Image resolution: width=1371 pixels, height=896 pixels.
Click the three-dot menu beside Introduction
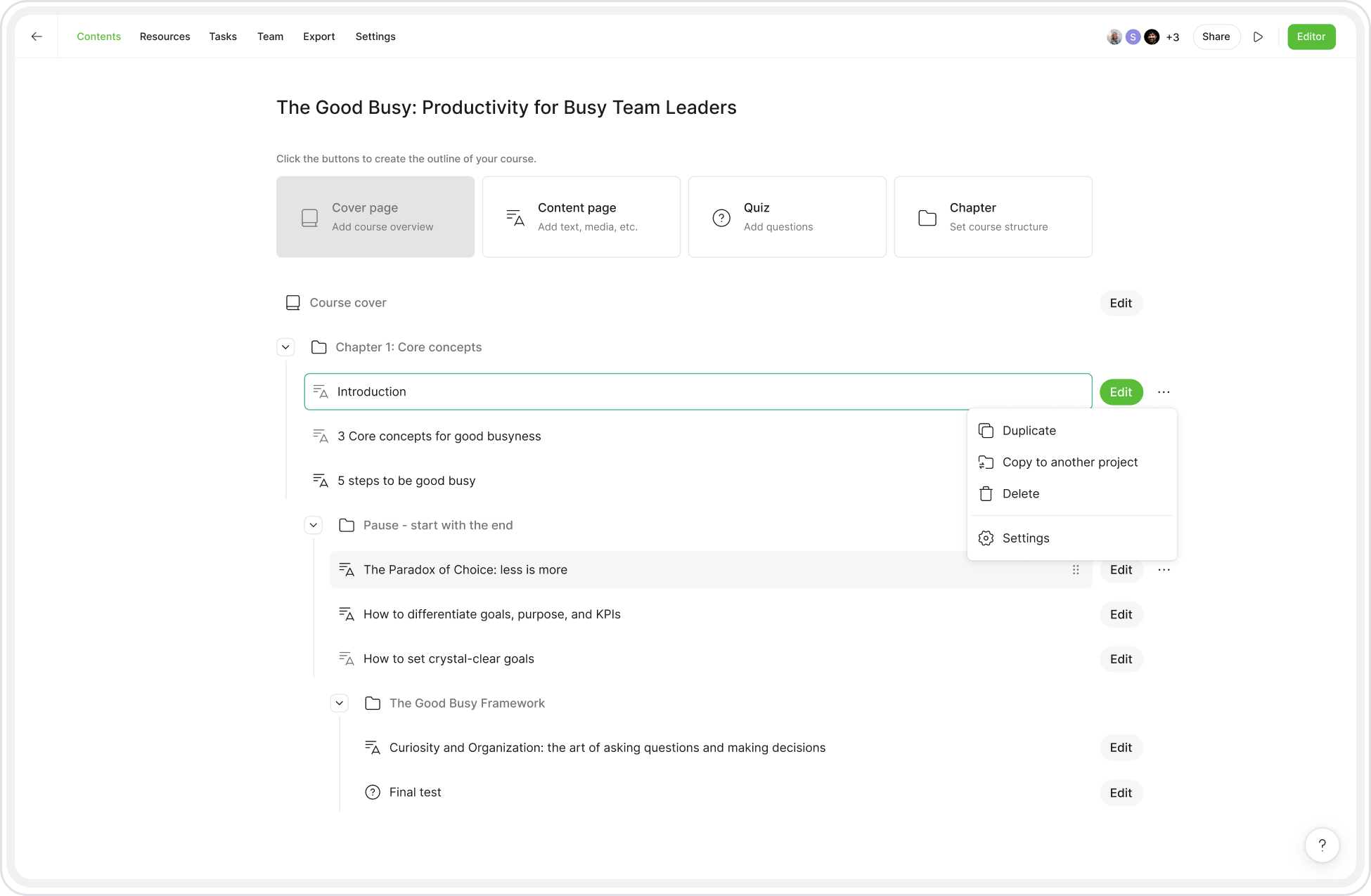tap(1164, 392)
